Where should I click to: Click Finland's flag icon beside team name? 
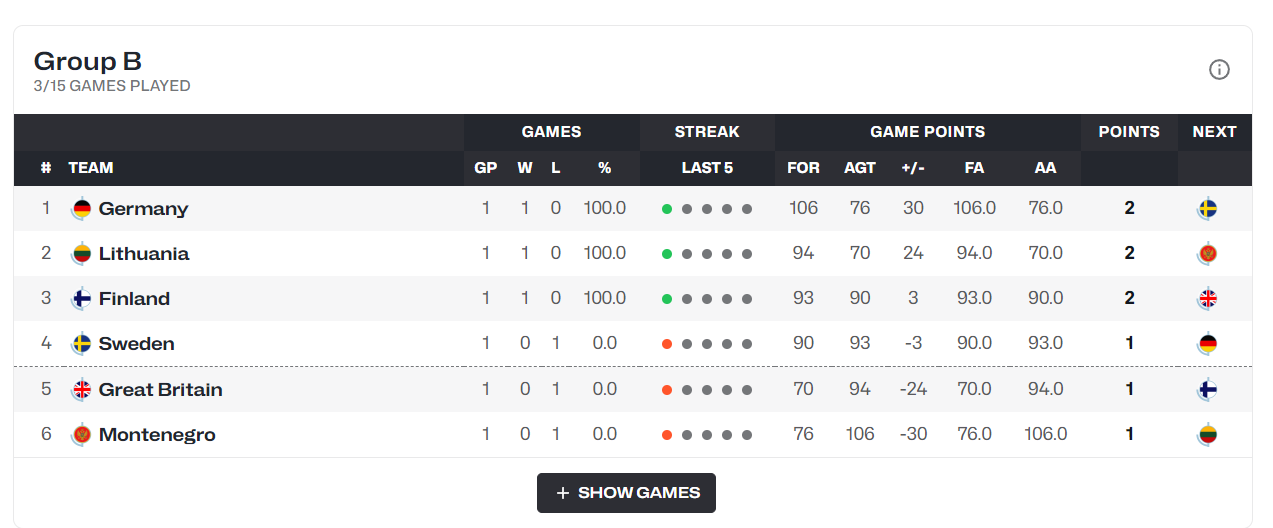coord(81,299)
